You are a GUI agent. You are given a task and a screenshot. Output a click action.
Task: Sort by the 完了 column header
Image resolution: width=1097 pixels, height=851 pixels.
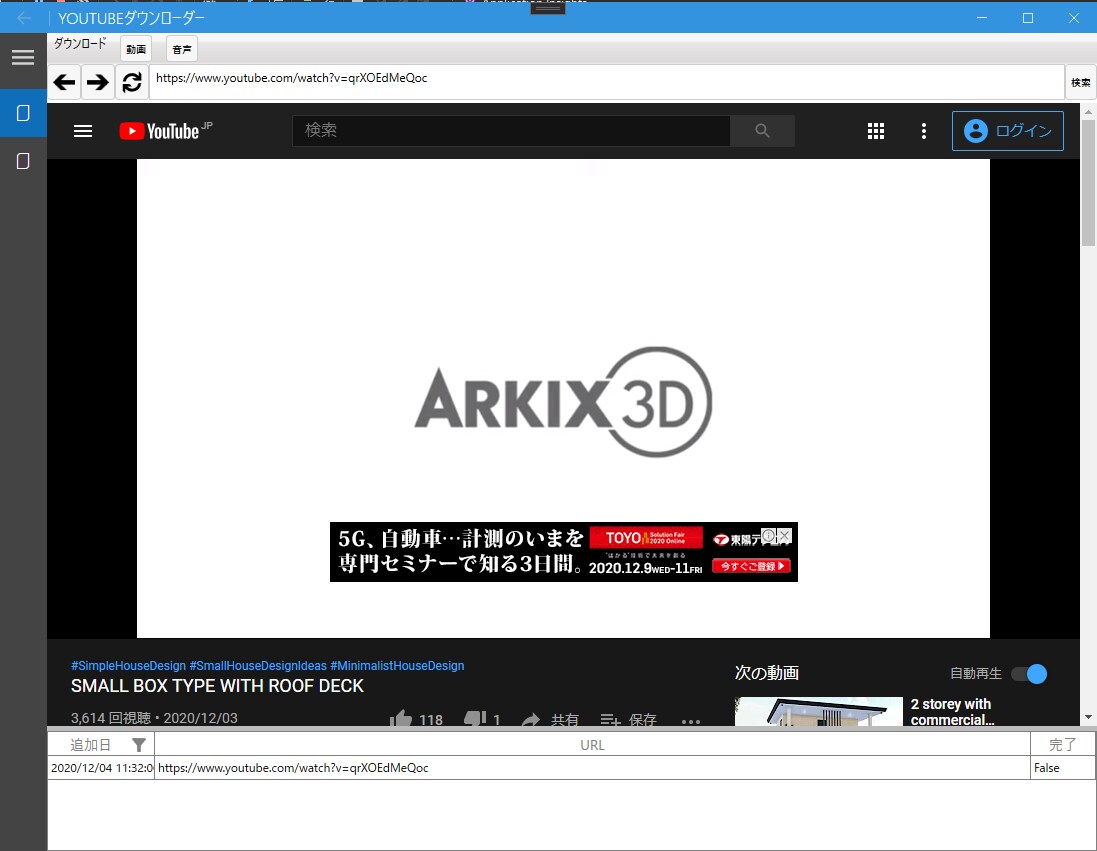[x=1063, y=745]
